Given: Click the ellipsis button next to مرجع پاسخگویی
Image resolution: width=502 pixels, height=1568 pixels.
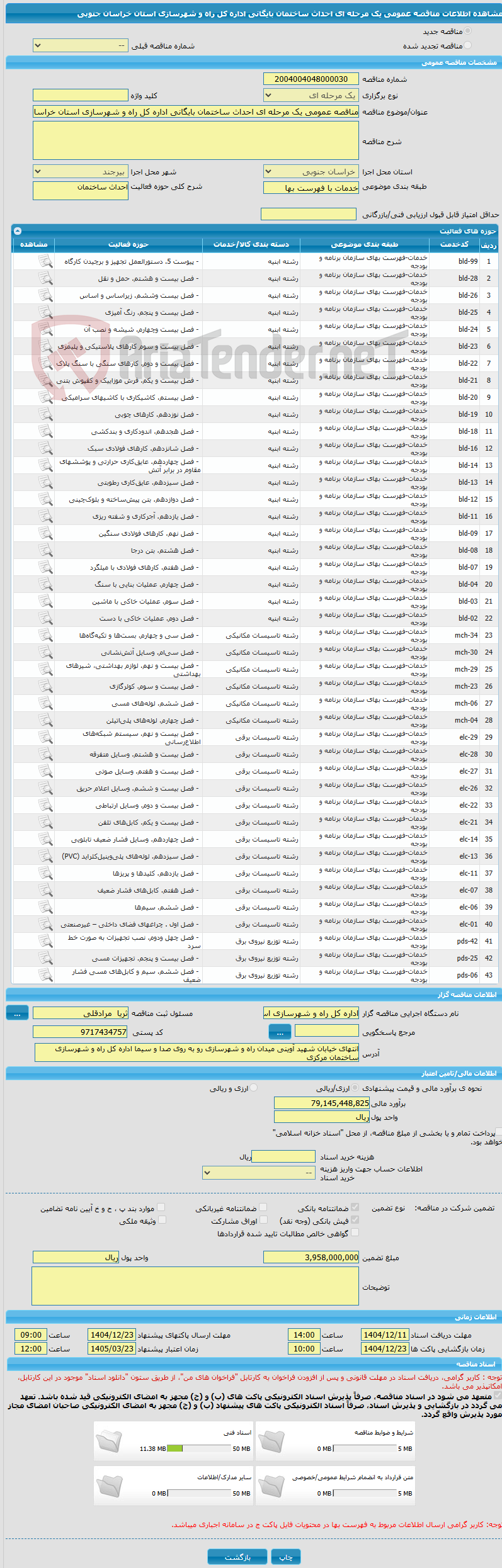Looking at the screenshot, I should [x=280, y=1032].
